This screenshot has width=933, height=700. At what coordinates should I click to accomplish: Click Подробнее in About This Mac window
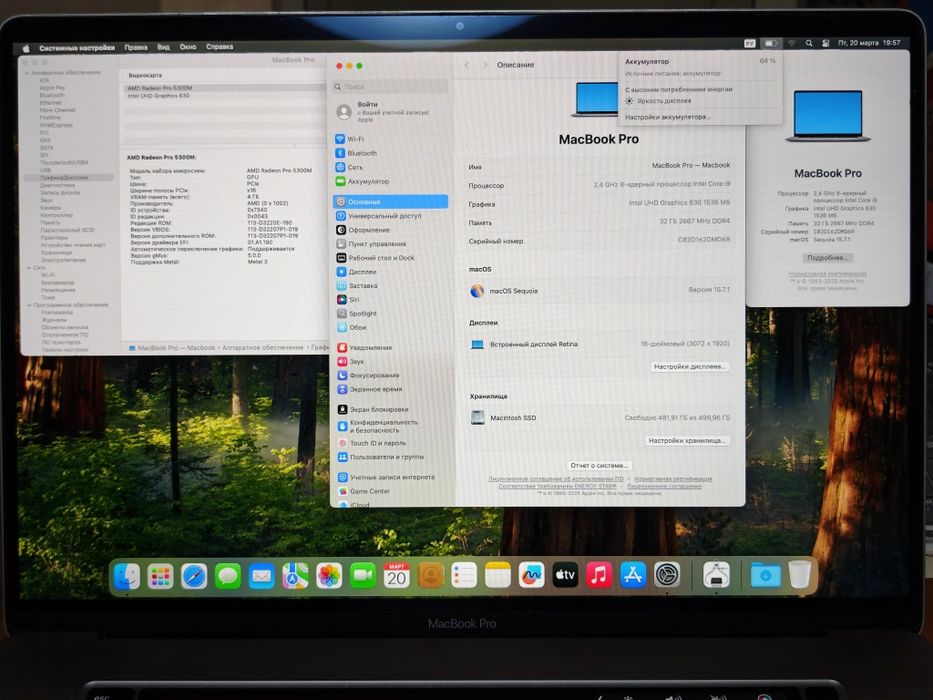point(826,258)
